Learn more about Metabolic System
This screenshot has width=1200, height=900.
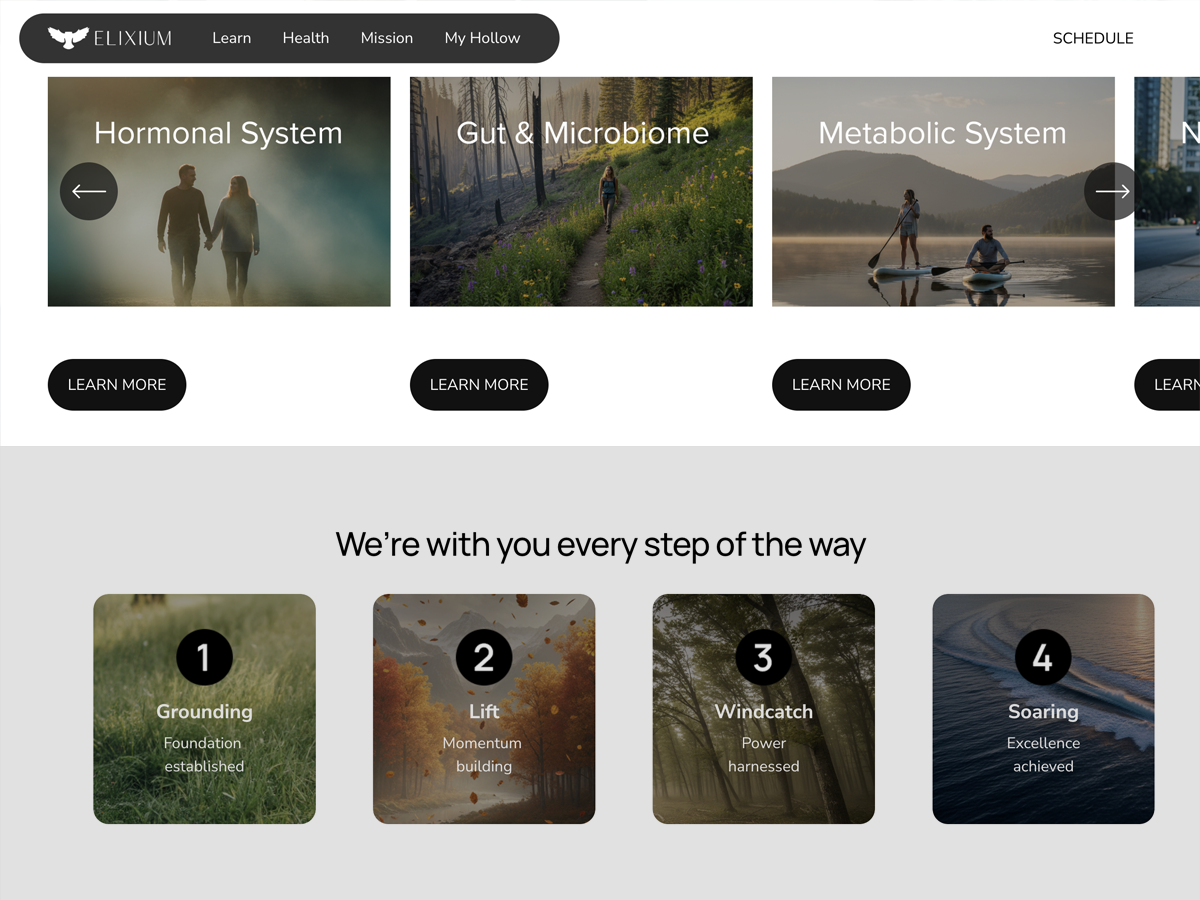[841, 384]
